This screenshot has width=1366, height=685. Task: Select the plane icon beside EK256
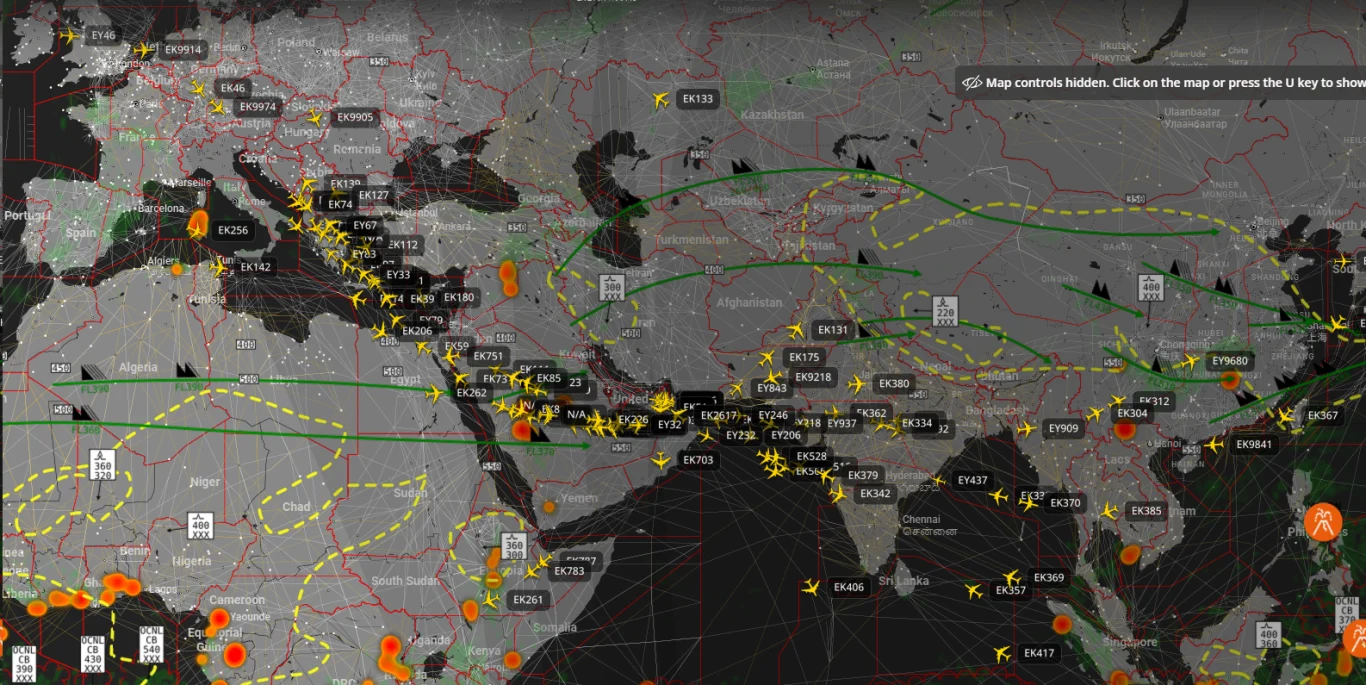click(197, 230)
